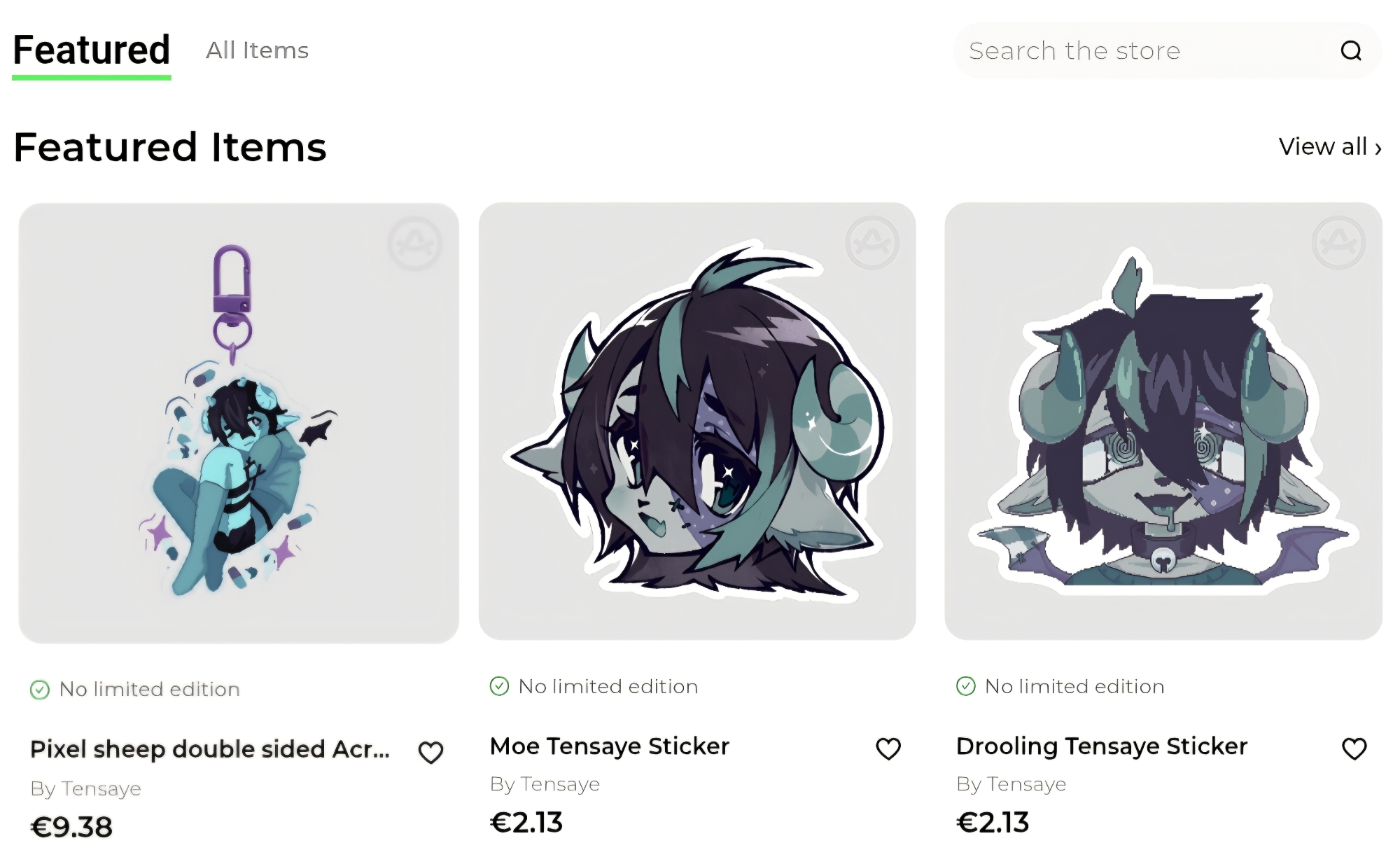Open the Pixel sheep double sided title link
Viewport: 1400px width, 864px height.
210,749
